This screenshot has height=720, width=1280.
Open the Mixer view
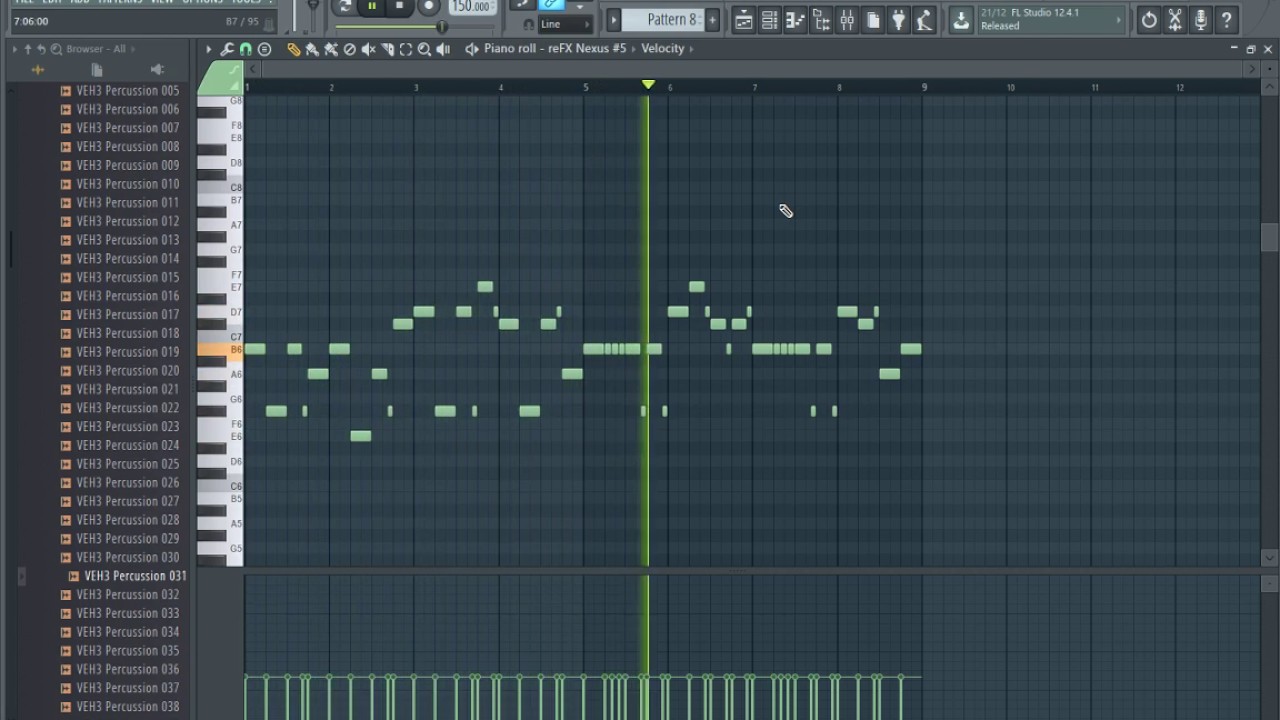point(847,20)
